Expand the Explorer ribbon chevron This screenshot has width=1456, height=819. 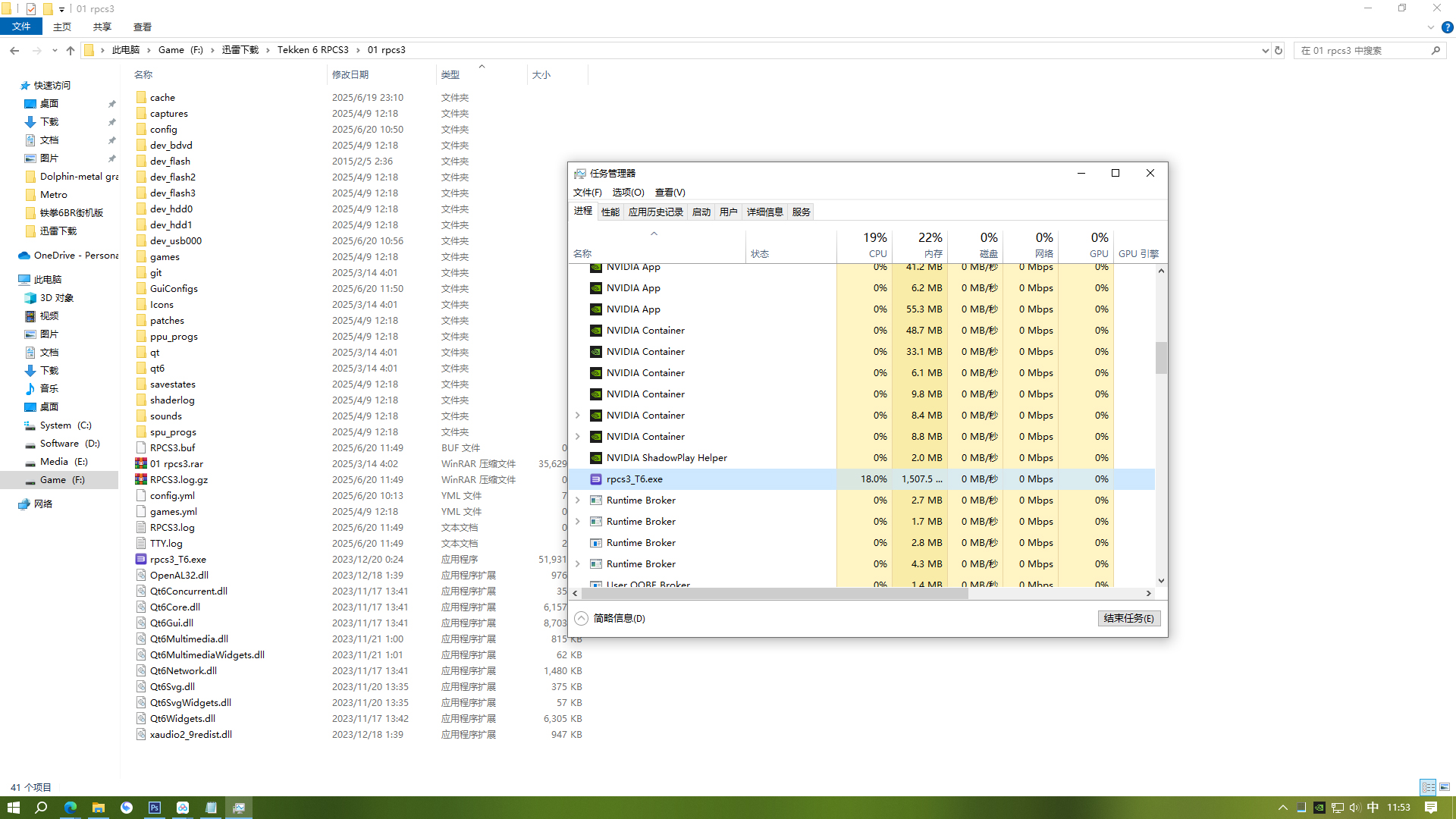[1431, 27]
